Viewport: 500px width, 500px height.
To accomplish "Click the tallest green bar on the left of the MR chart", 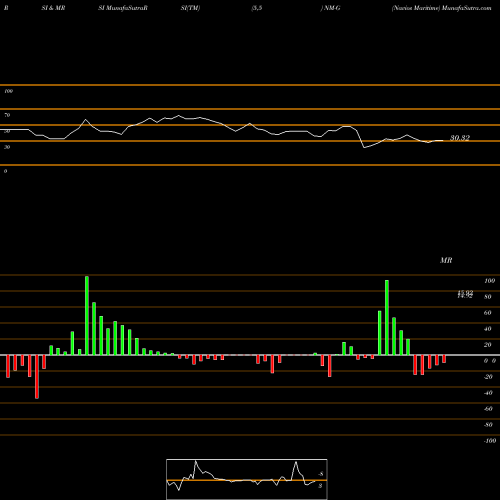I will tap(87, 315).
